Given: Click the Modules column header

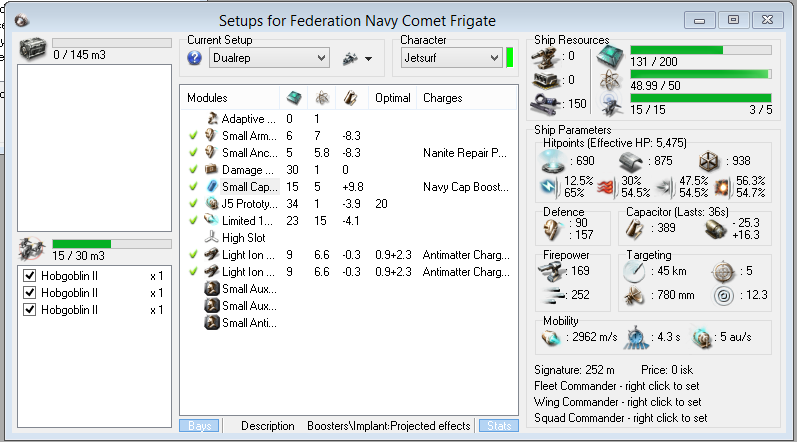Looking at the screenshot, I should [x=230, y=98].
